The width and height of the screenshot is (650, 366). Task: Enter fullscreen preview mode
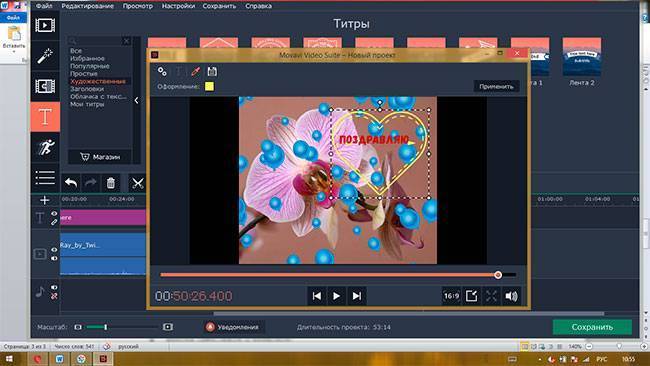click(491, 296)
